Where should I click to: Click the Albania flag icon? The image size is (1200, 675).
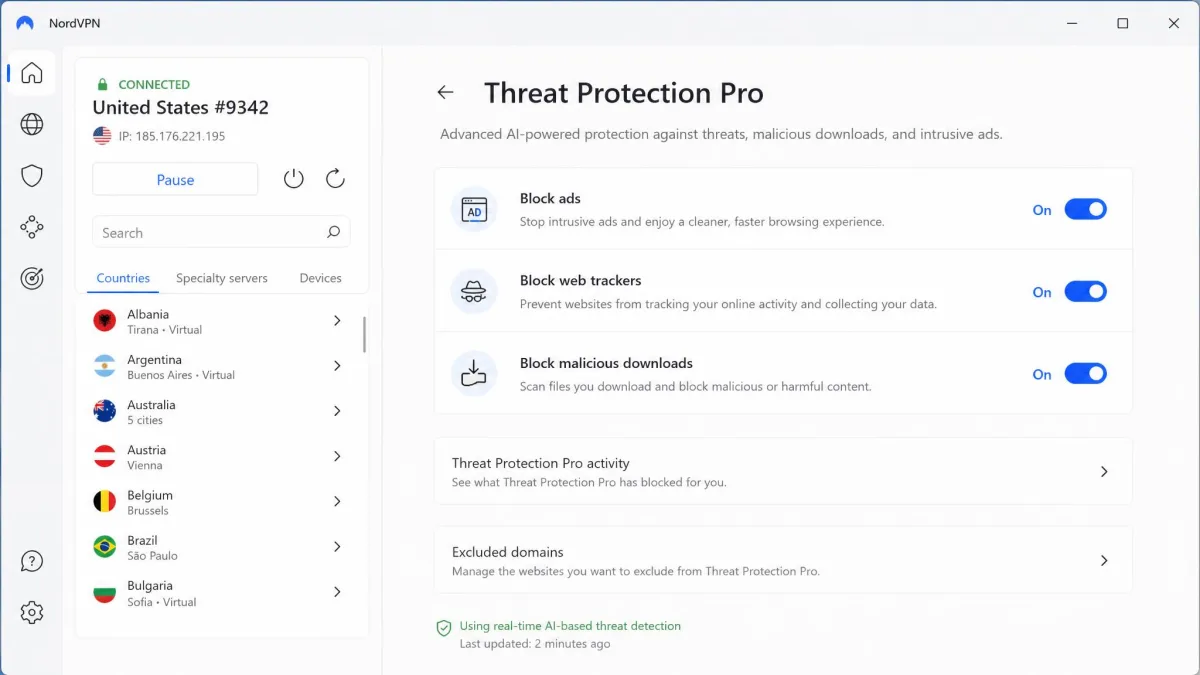coord(105,321)
